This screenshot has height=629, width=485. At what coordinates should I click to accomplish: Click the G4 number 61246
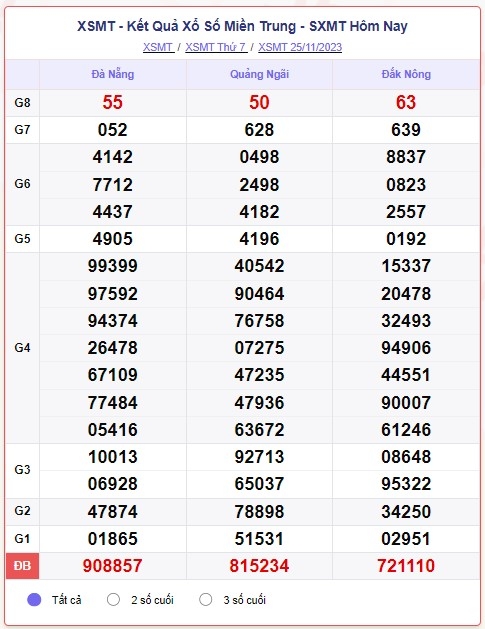[x=406, y=430]
